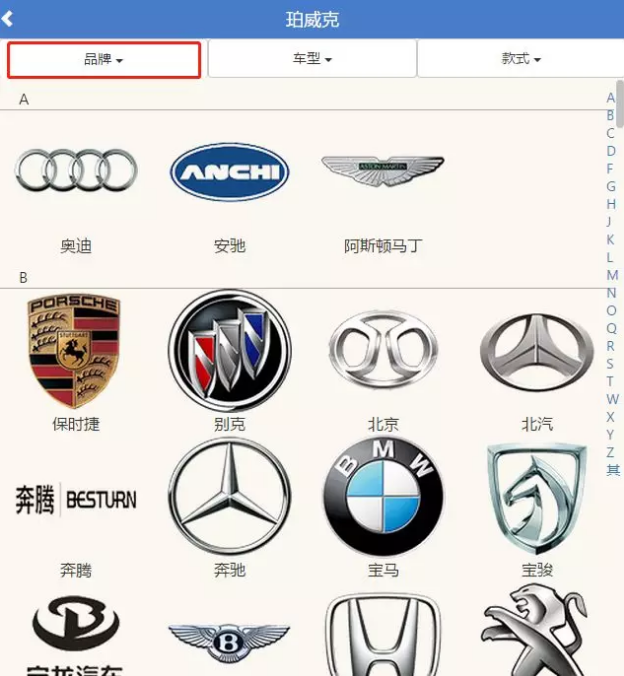The image size is (624, 676).
Task: Open the 车型 dropdown filter
Action: click(x=312, y=59)
